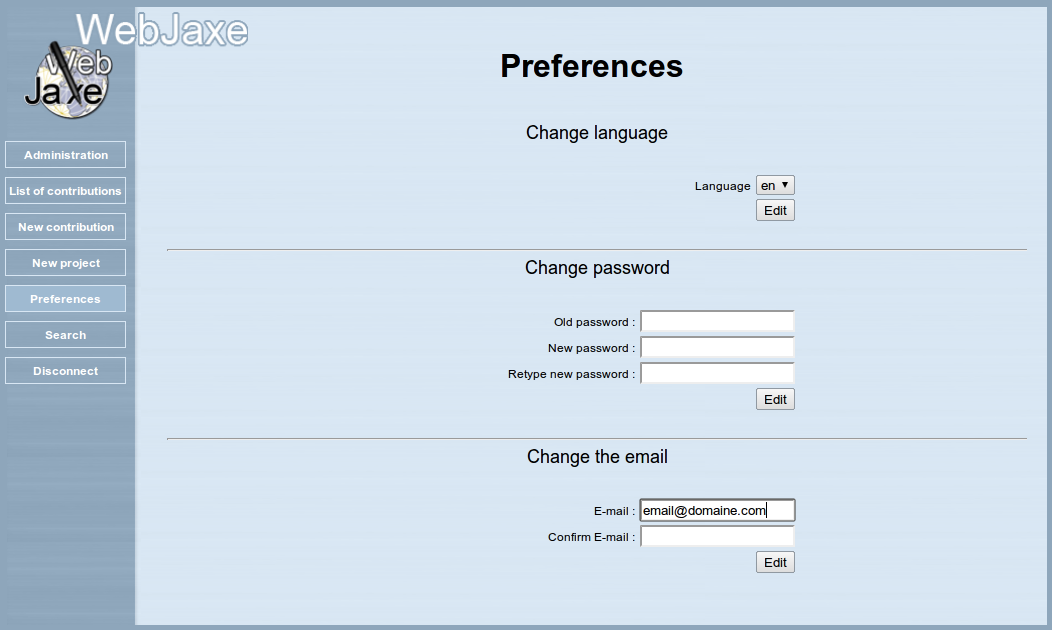Click Edit under Change password
Screen dimensions: 1052x630
pyautogui.click(x=775, y=398)
